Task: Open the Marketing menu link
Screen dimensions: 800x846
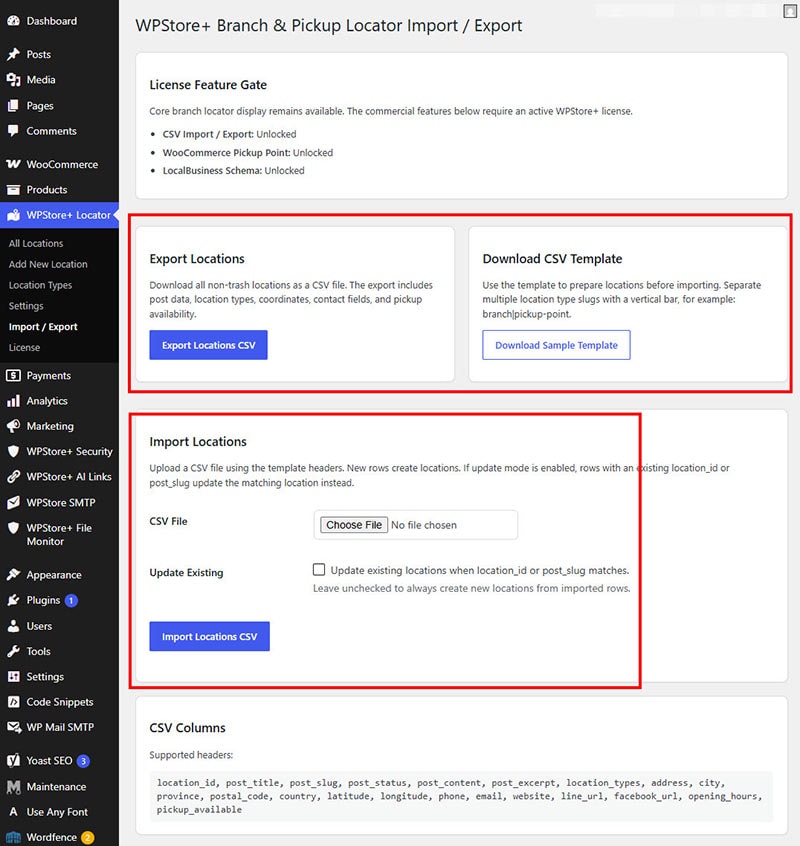Action: click(x=50, y=426)
